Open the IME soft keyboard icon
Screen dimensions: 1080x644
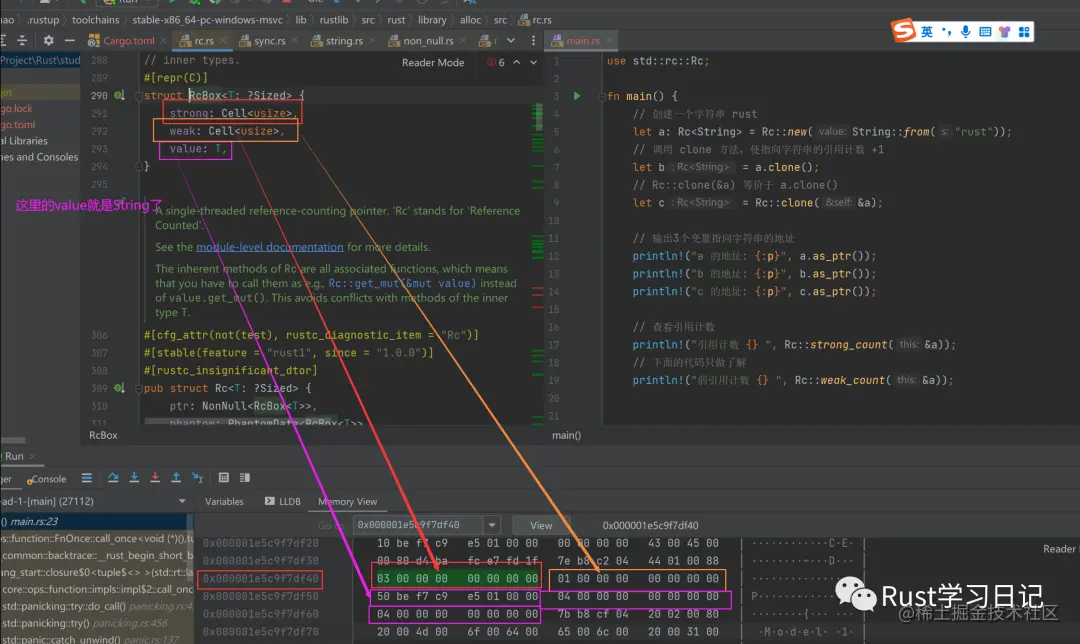pos(985,32)
